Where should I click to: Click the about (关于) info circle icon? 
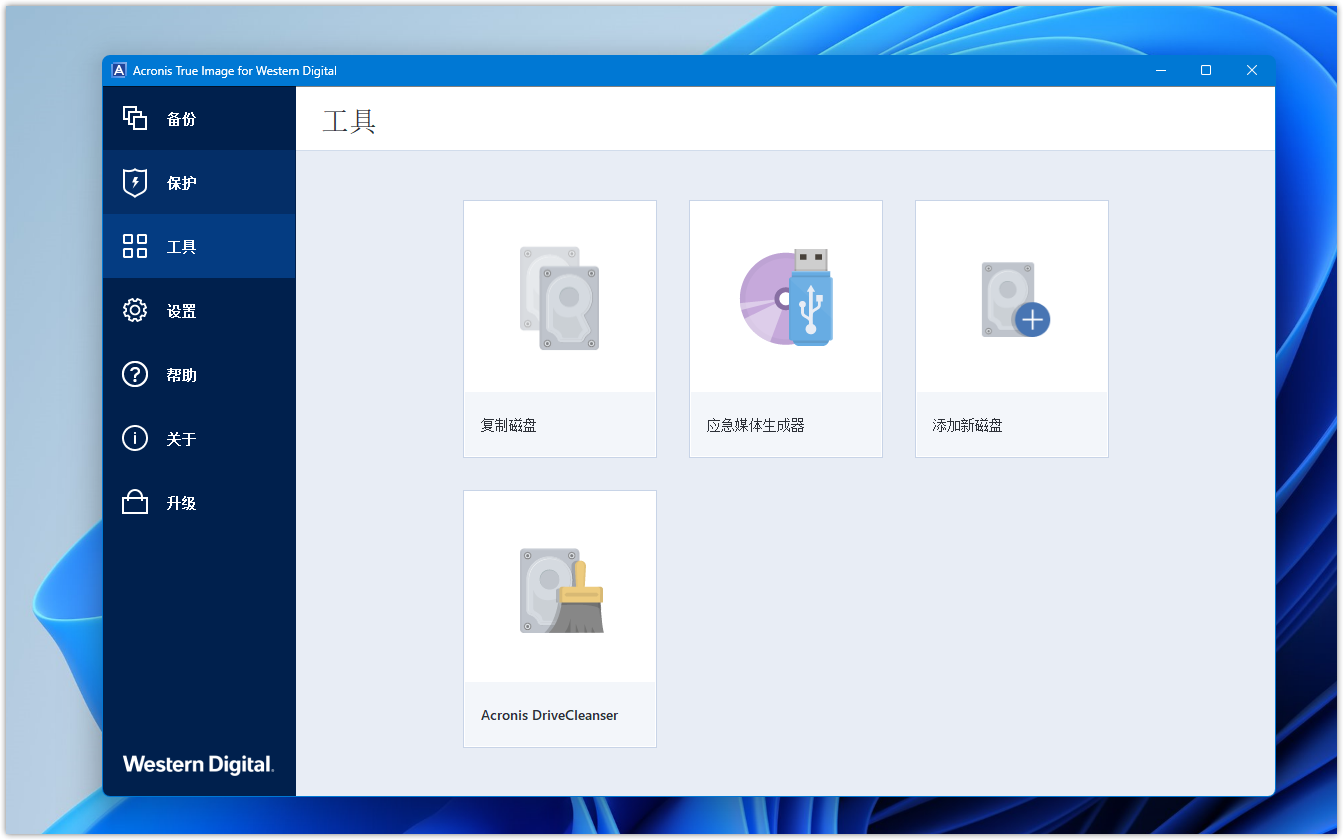tap(135, 438)
